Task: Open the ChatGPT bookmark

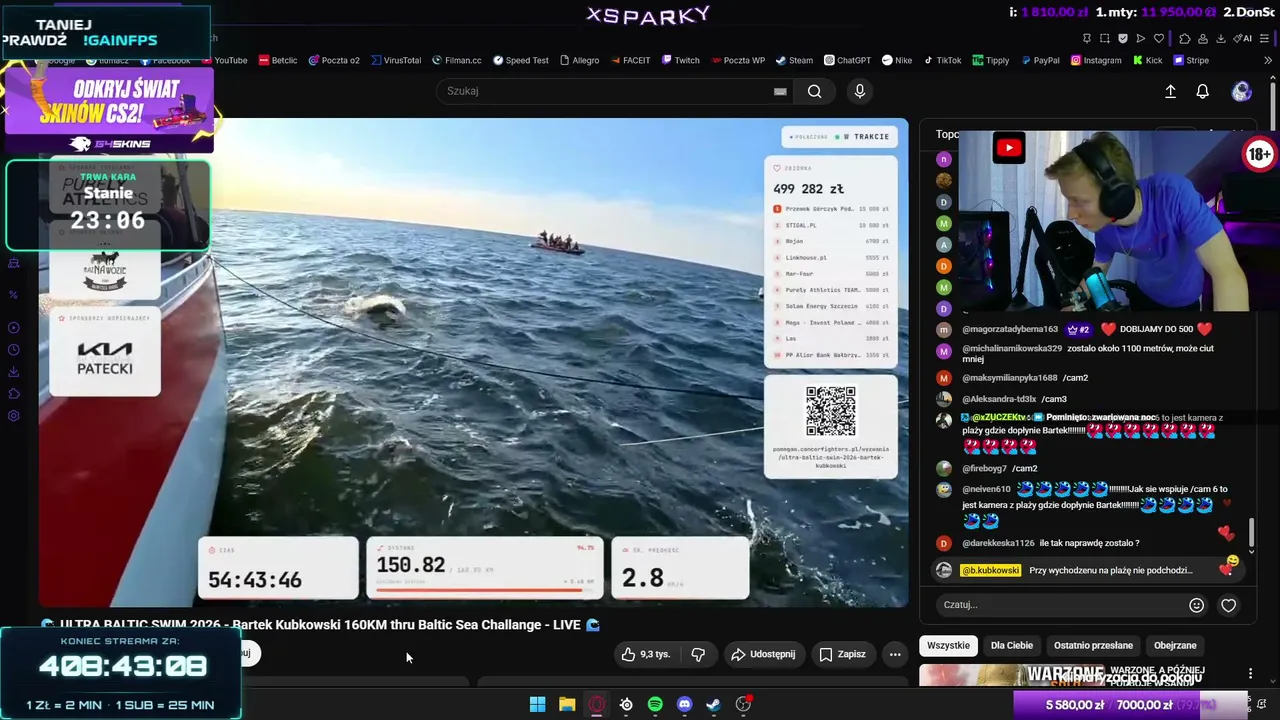Action: click(847, 60)
